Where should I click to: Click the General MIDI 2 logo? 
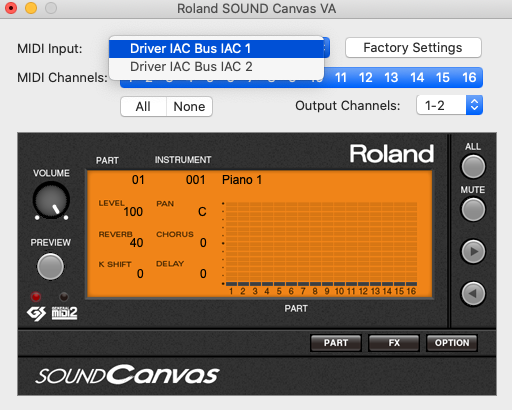64,313
